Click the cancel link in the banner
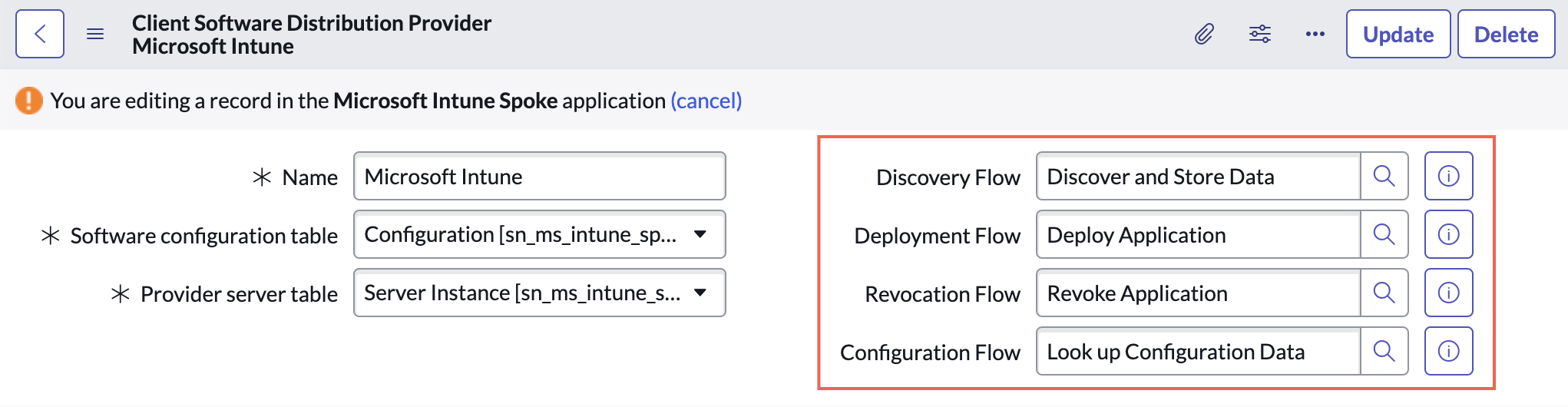 [x=706, y=101]
